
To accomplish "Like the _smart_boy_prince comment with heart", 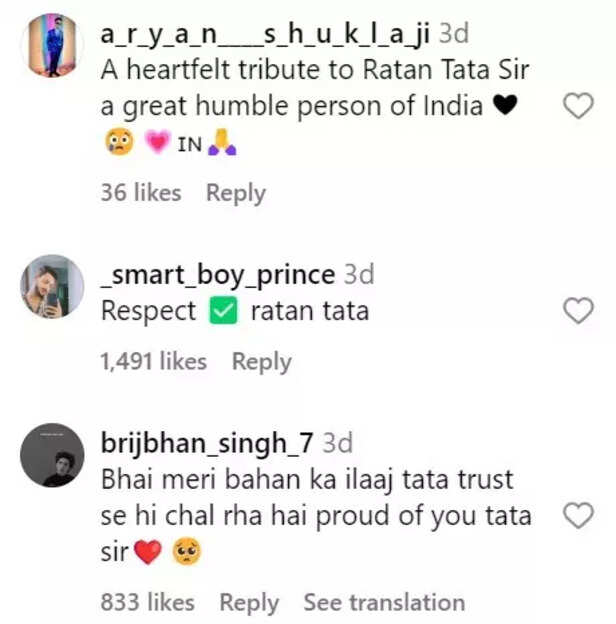I will pyautogui.click(x=578, y=310).
